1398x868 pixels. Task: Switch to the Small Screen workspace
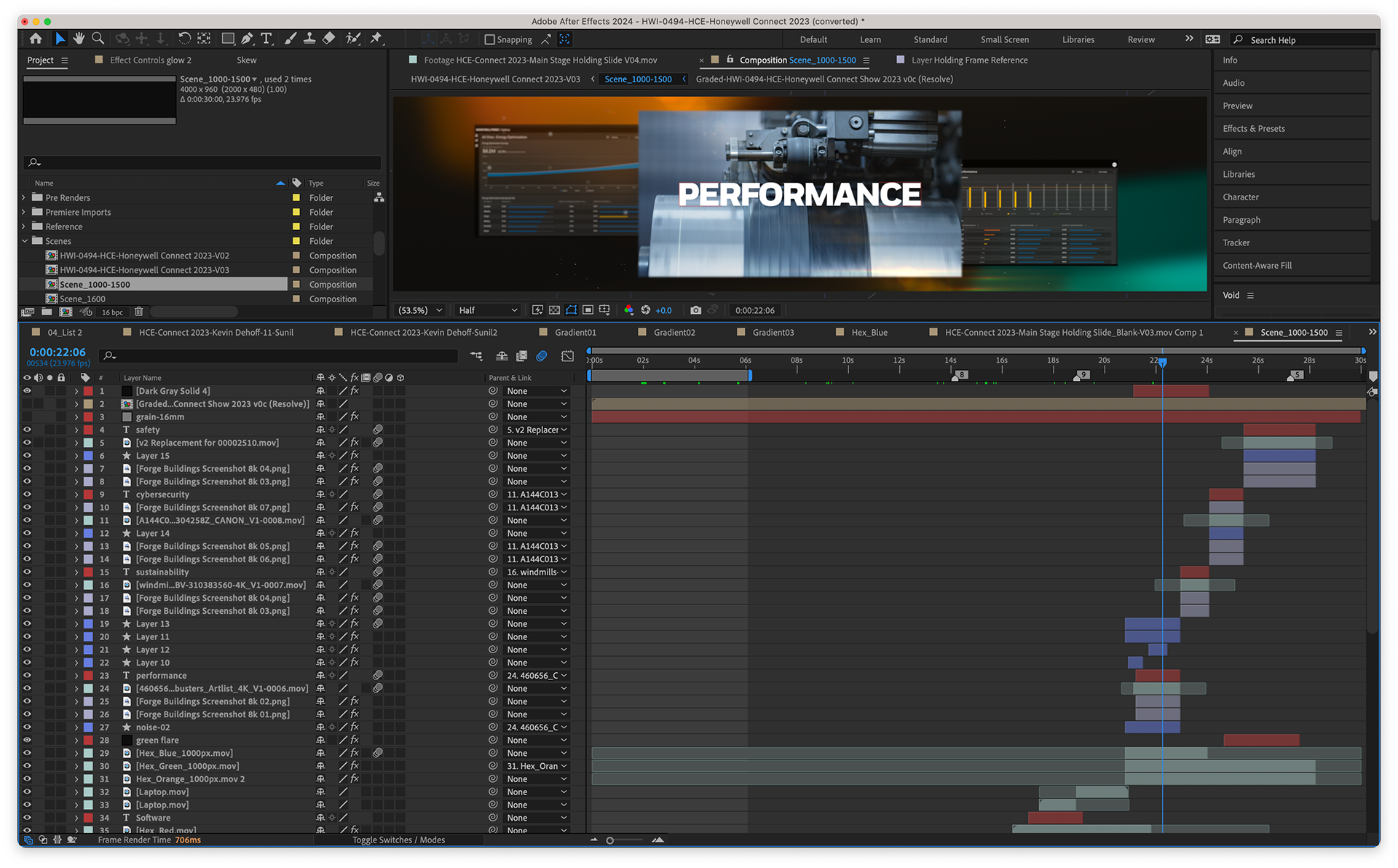[x=1004, y=40]
